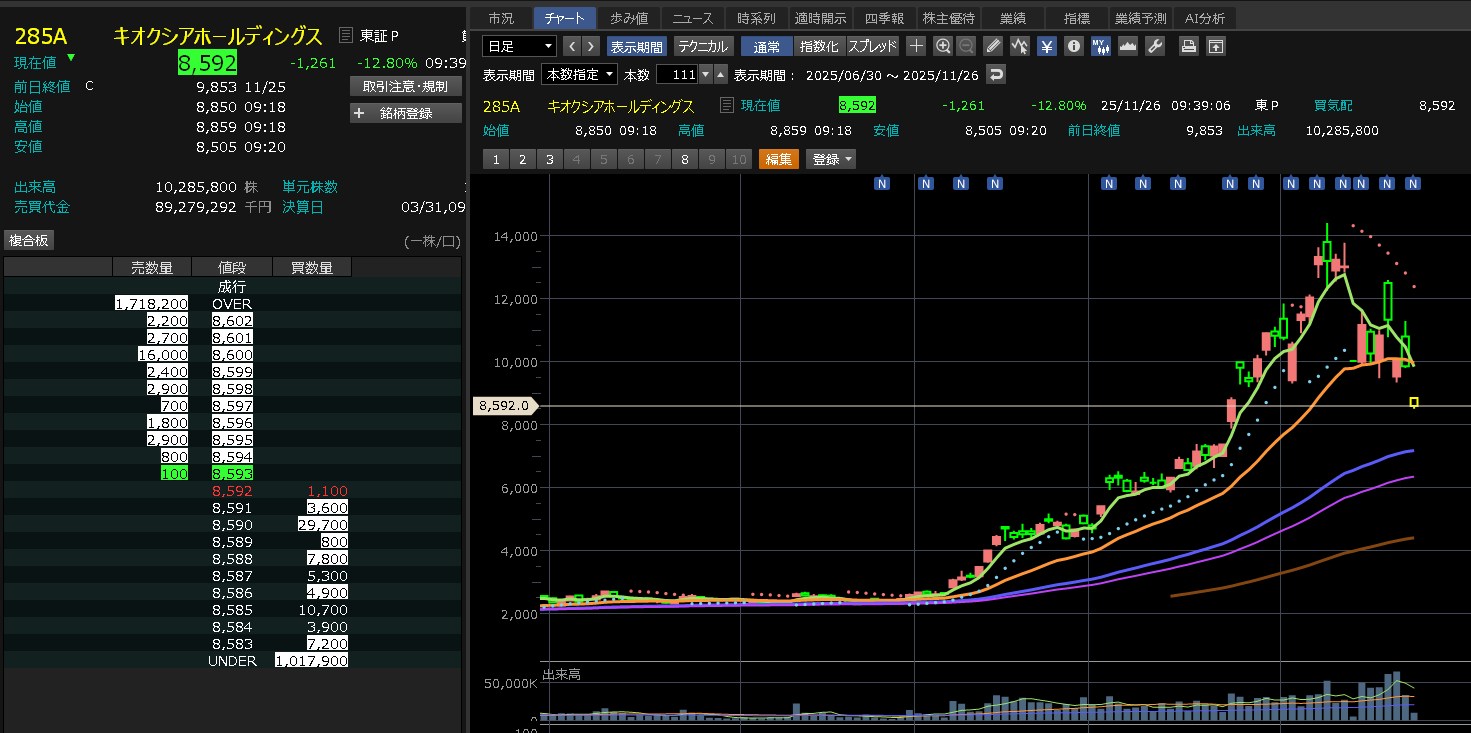Click the zoom in magnifier icon
This screenshot has height=733, width=1471.
point(942,46)
